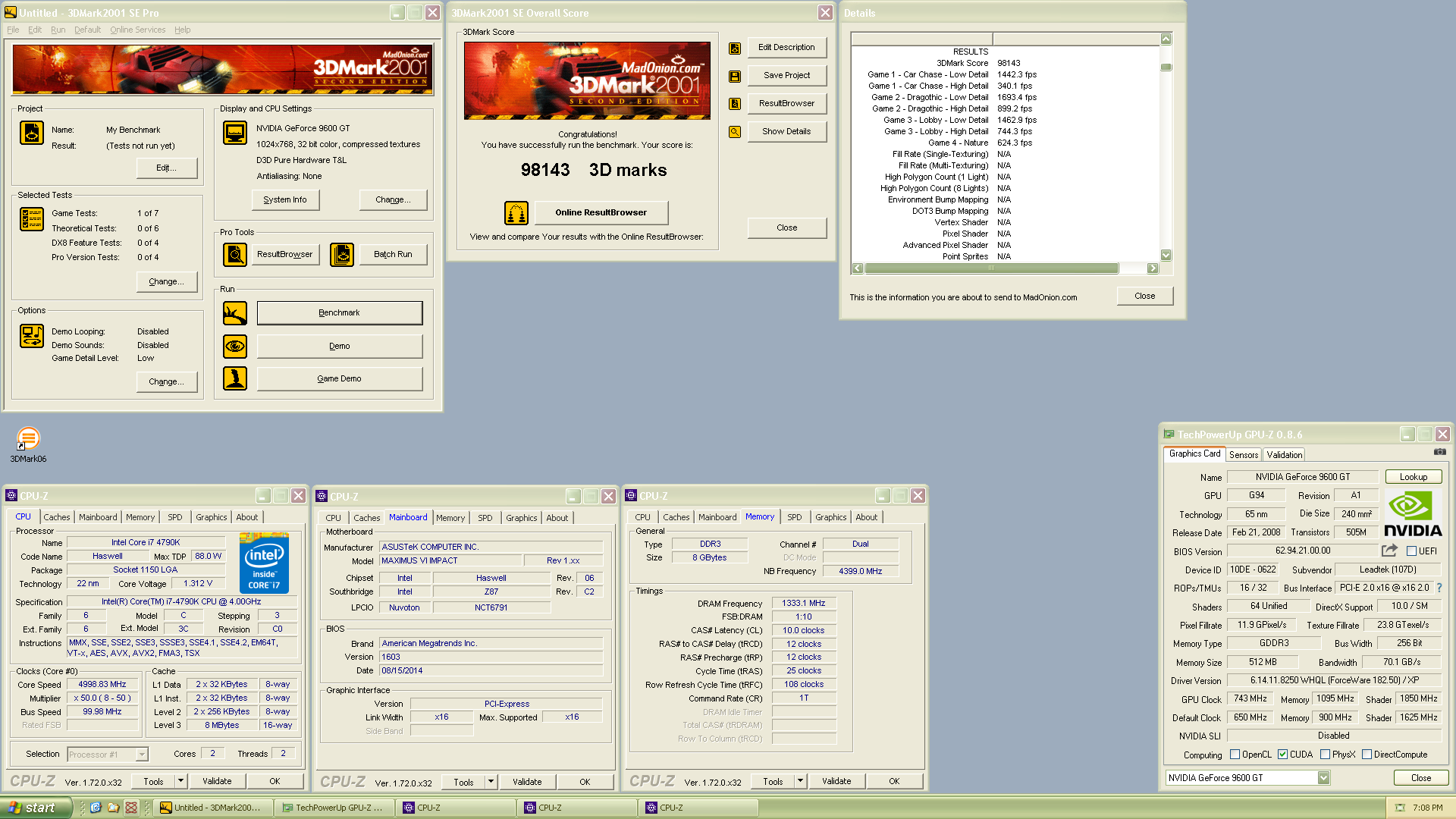Open the GPU selection dropdown in GPU-Z
Image resolution: width=1456 pixels, height=819 pixels.
[1323, 778]
